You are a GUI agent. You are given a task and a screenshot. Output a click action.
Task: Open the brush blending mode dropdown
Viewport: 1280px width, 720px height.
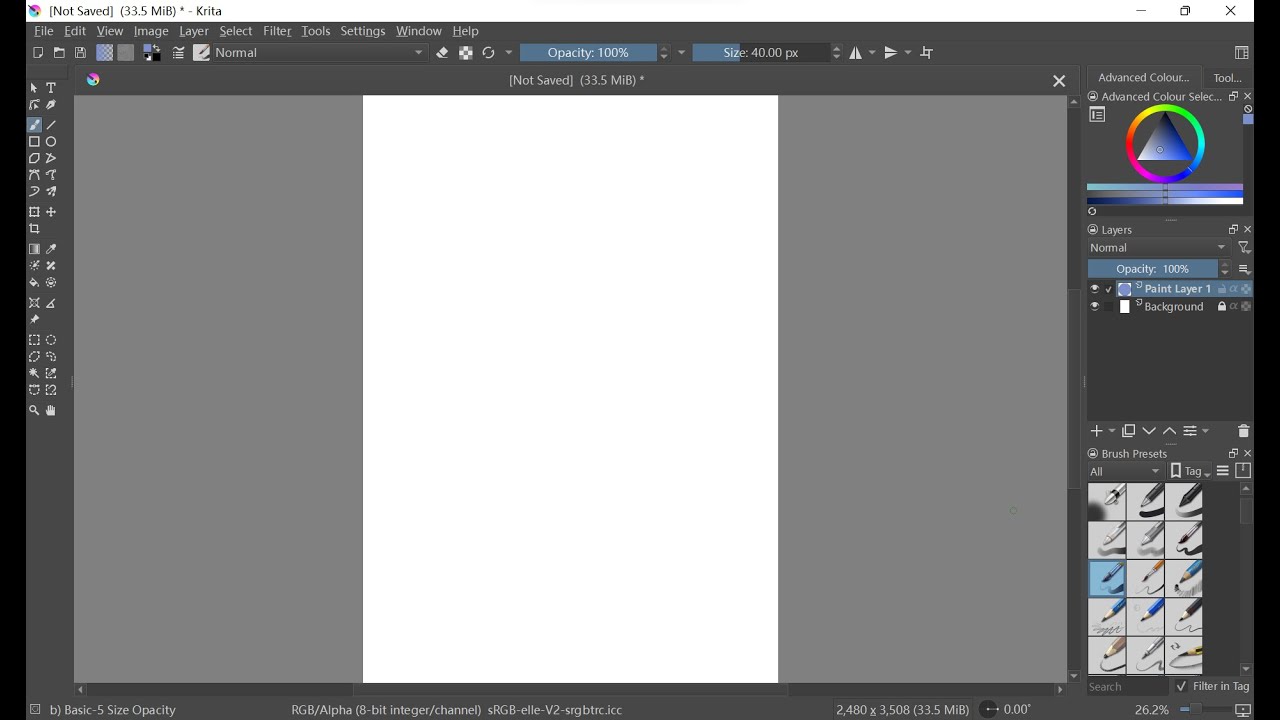[x=321, y=53]
